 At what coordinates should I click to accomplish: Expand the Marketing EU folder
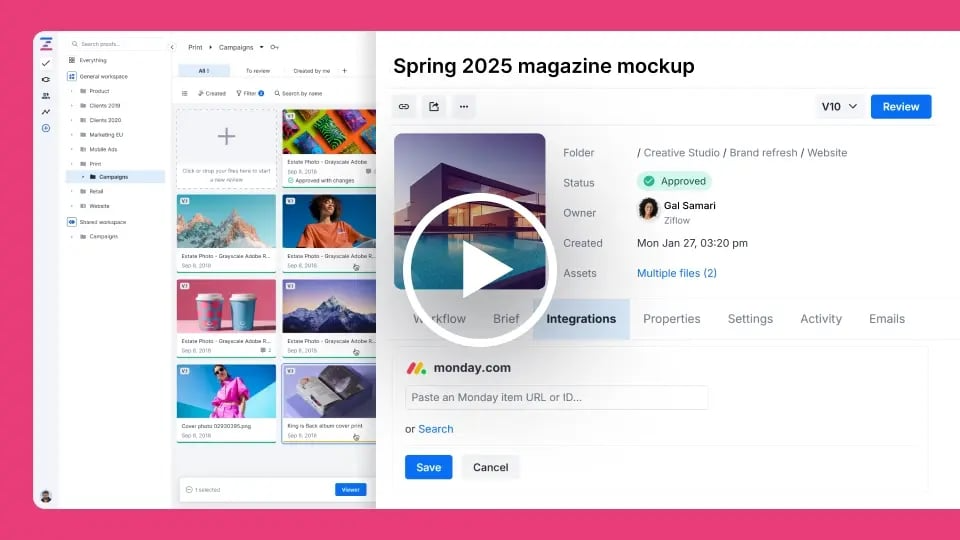tap(72, 134)
